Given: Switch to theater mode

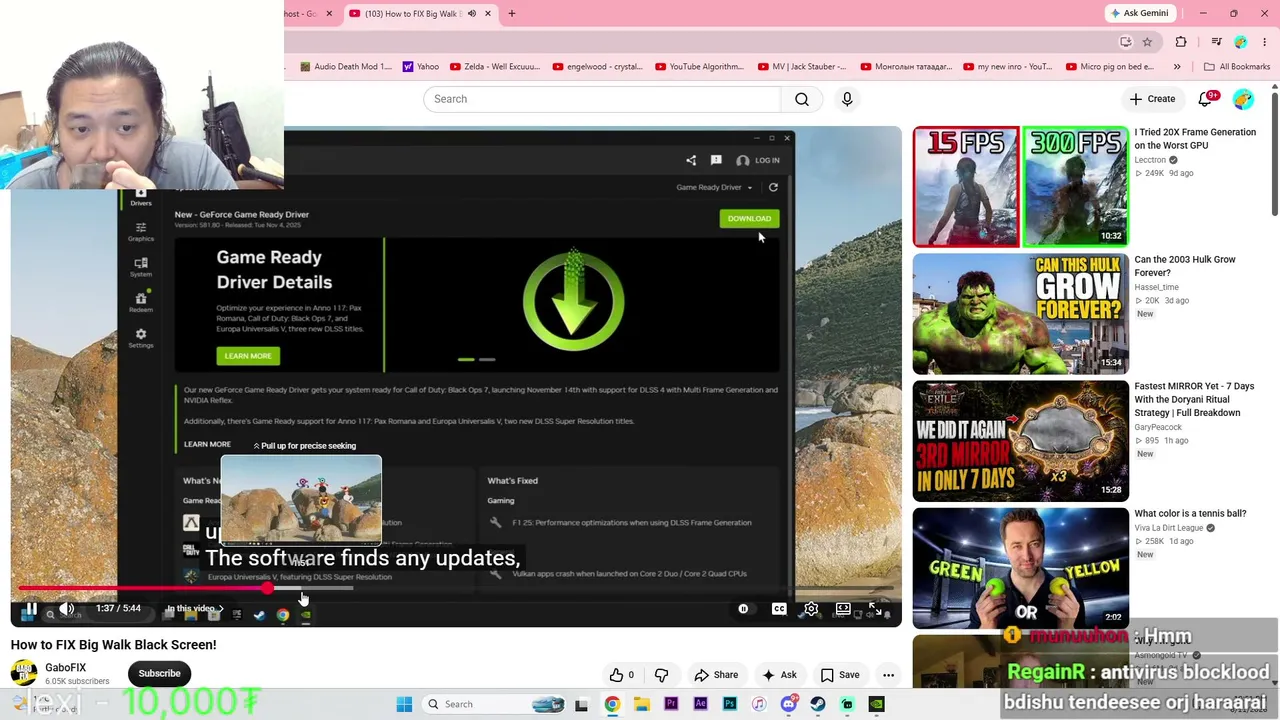Looking at the screenshot, I should 843,608.
